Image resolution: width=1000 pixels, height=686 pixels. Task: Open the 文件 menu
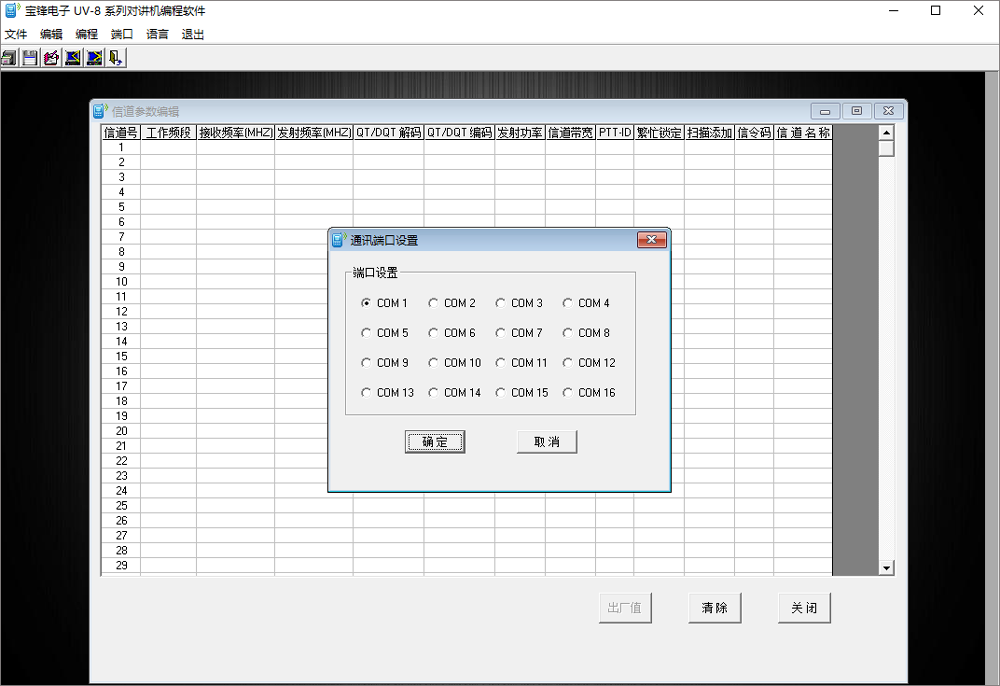(x=16, y=34)
